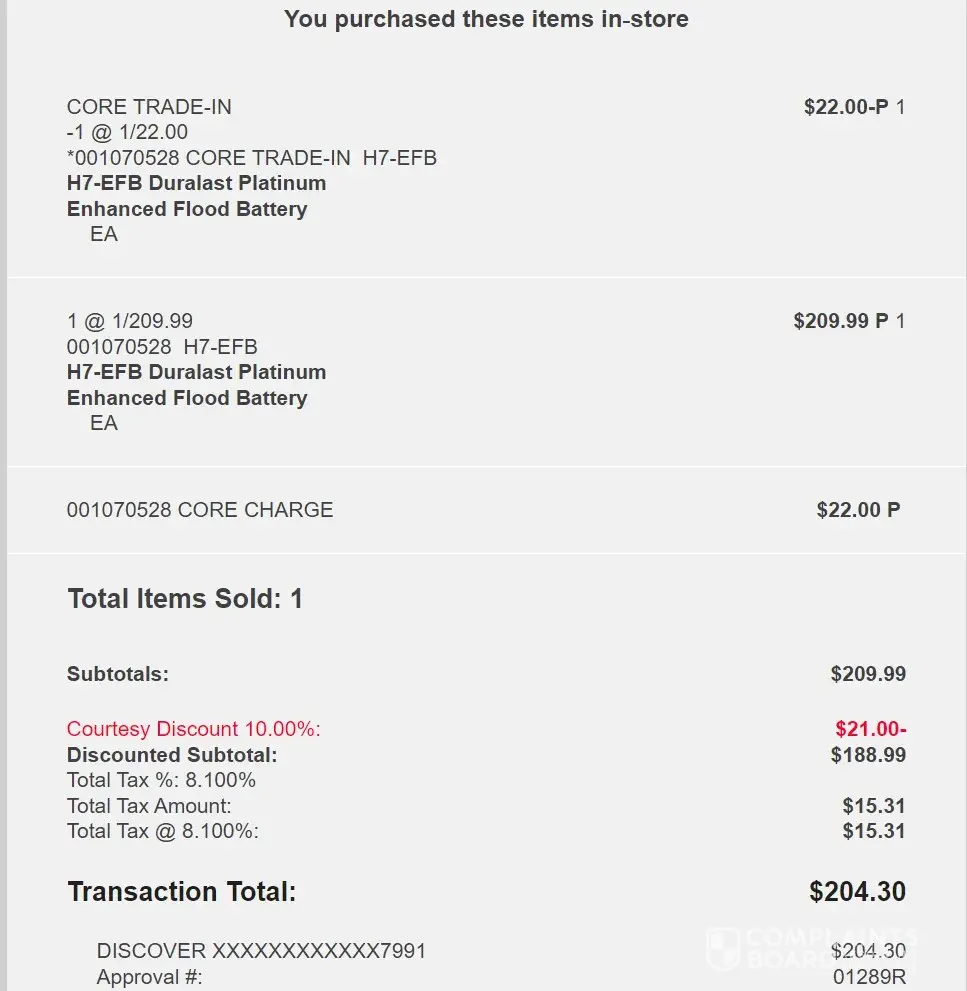Select the '-1 @ 1/22.00' quantity line

click(127, 132)
